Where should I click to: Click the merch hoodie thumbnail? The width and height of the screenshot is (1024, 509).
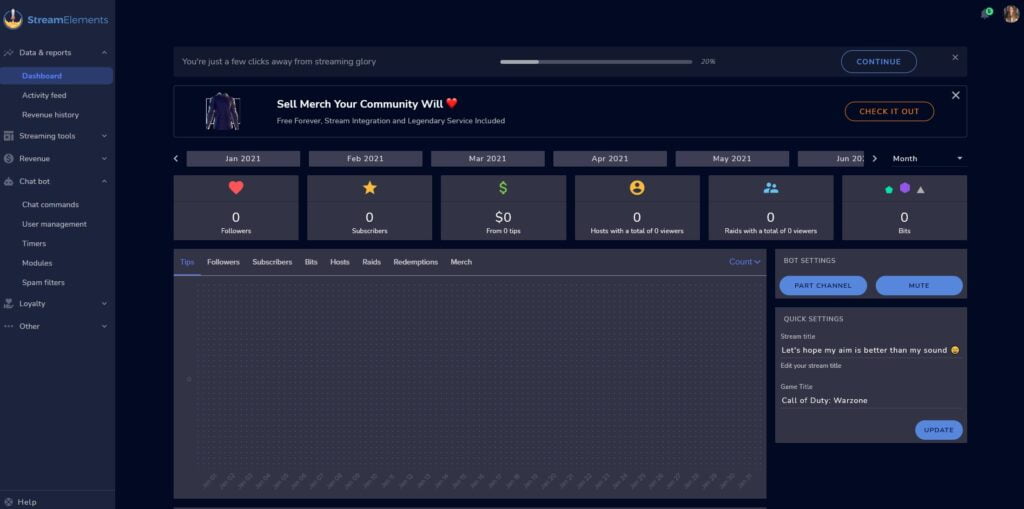click(x=223, y=111)
